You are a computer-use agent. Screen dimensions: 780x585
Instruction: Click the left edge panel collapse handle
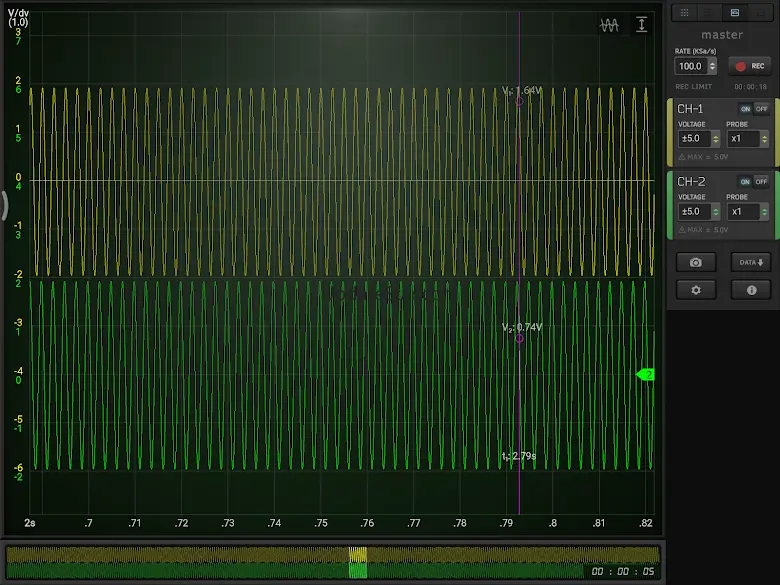(4, 206)
